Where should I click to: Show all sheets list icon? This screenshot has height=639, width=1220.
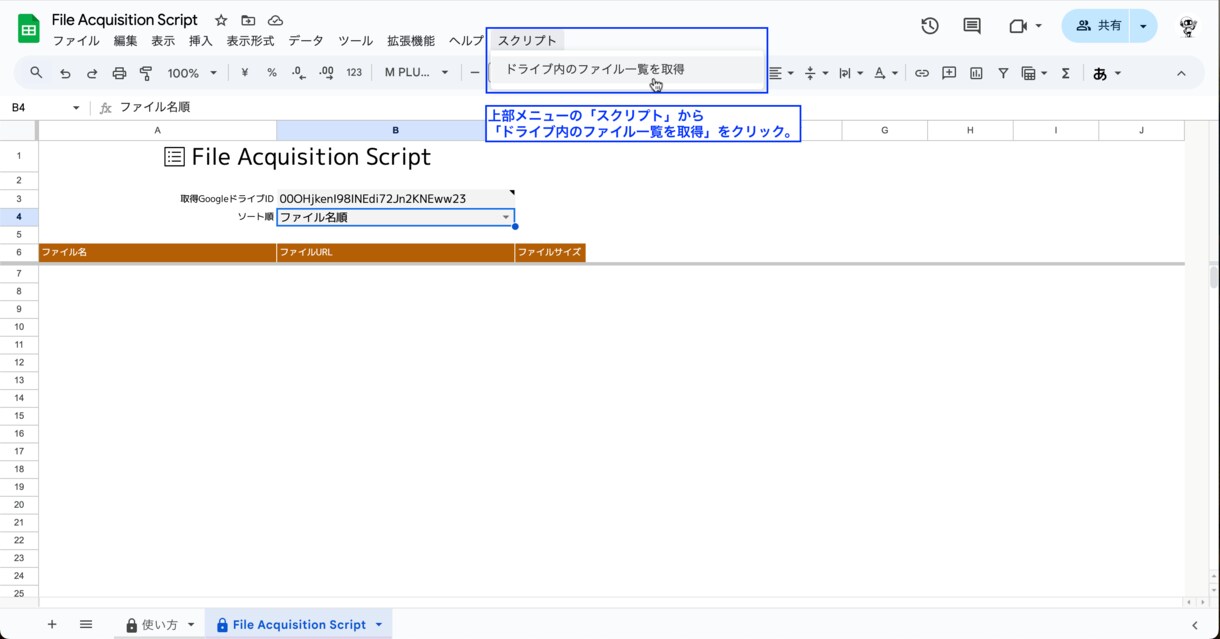point(86,624)
